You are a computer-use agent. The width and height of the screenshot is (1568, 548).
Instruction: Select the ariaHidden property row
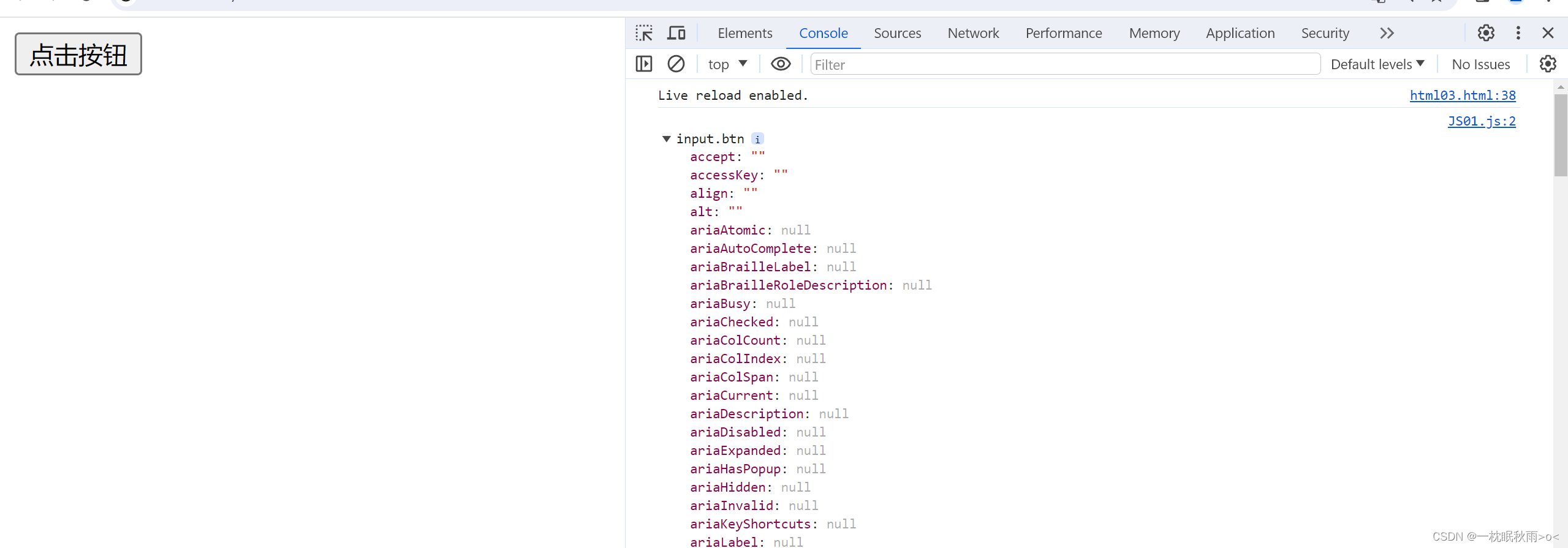[751, 487]
